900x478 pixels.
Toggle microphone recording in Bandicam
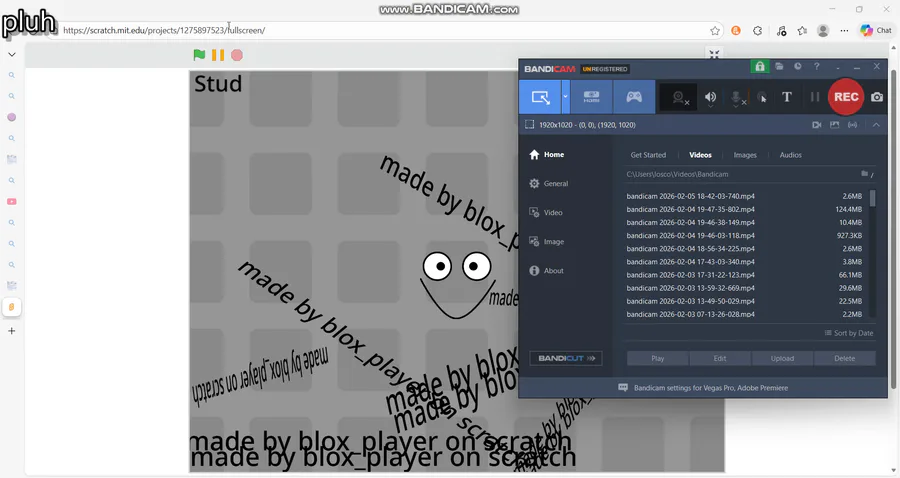(736, 98)
